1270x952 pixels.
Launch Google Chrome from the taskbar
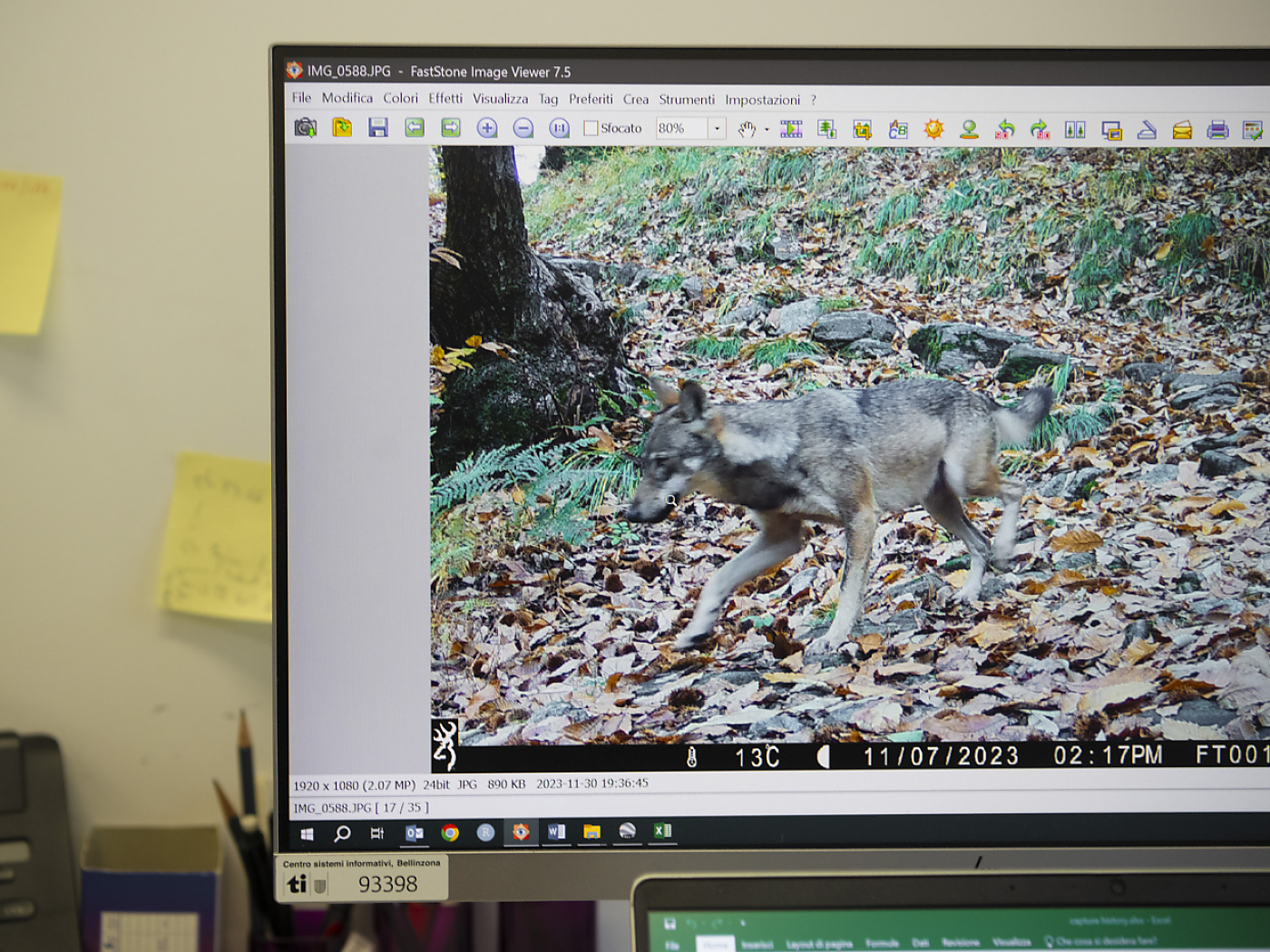point(450,831)
